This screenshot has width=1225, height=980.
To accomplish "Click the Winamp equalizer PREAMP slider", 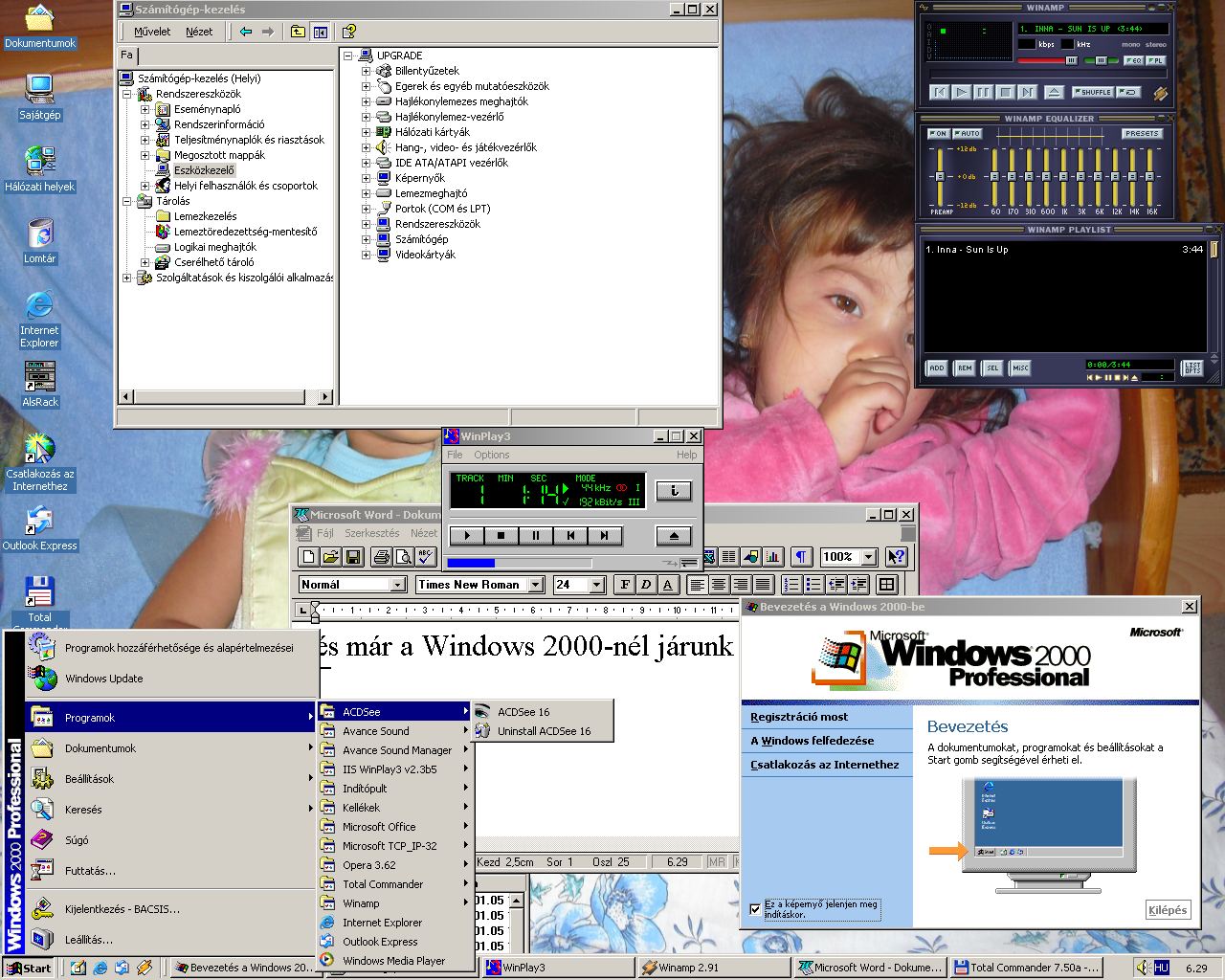I will click(940, 177).
